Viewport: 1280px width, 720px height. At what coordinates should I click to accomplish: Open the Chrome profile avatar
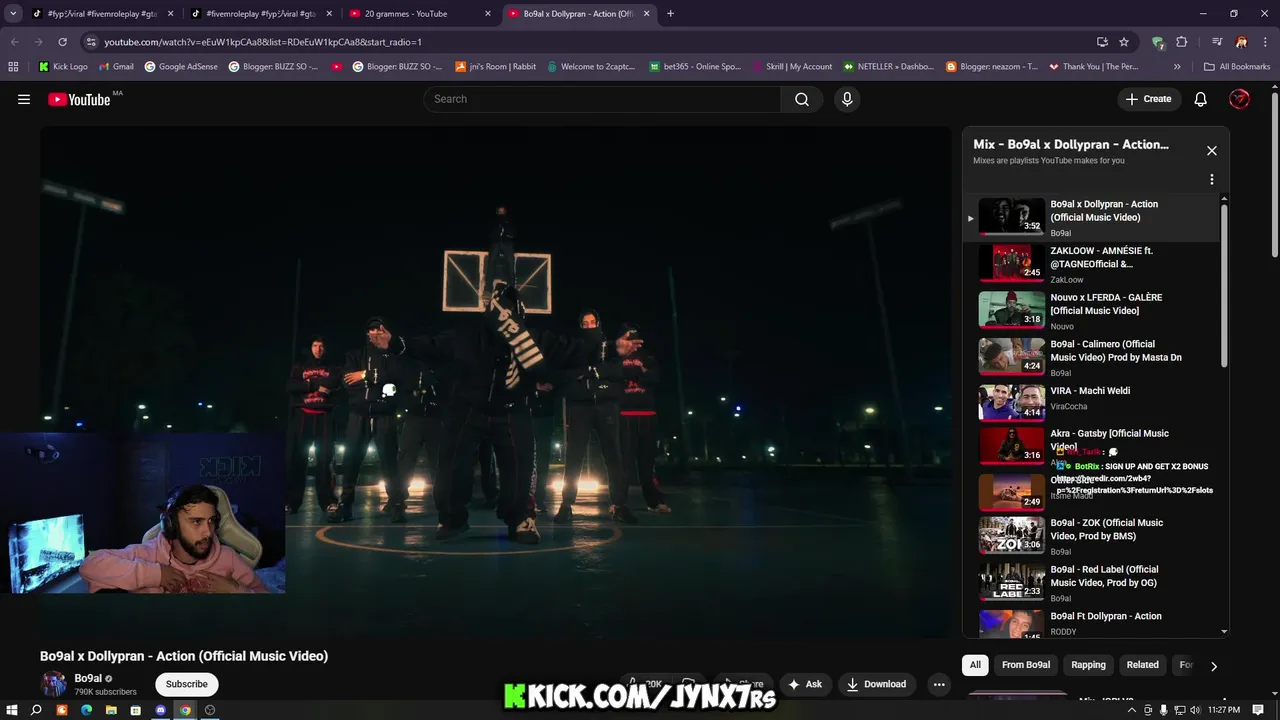(1241, 42)
